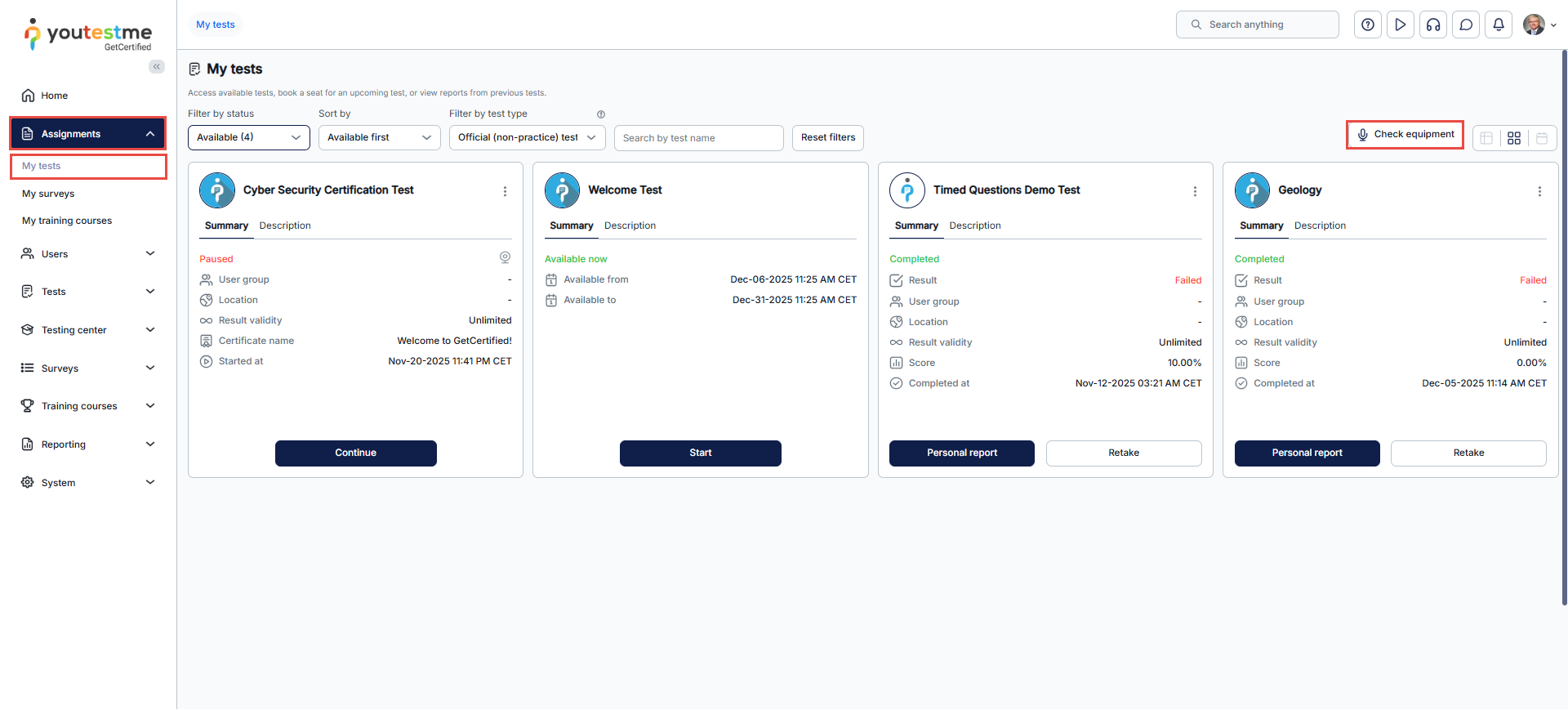Open the Sort by Available first dropdown
This screenshot has height=710, width=1568.
pos(379,137)
